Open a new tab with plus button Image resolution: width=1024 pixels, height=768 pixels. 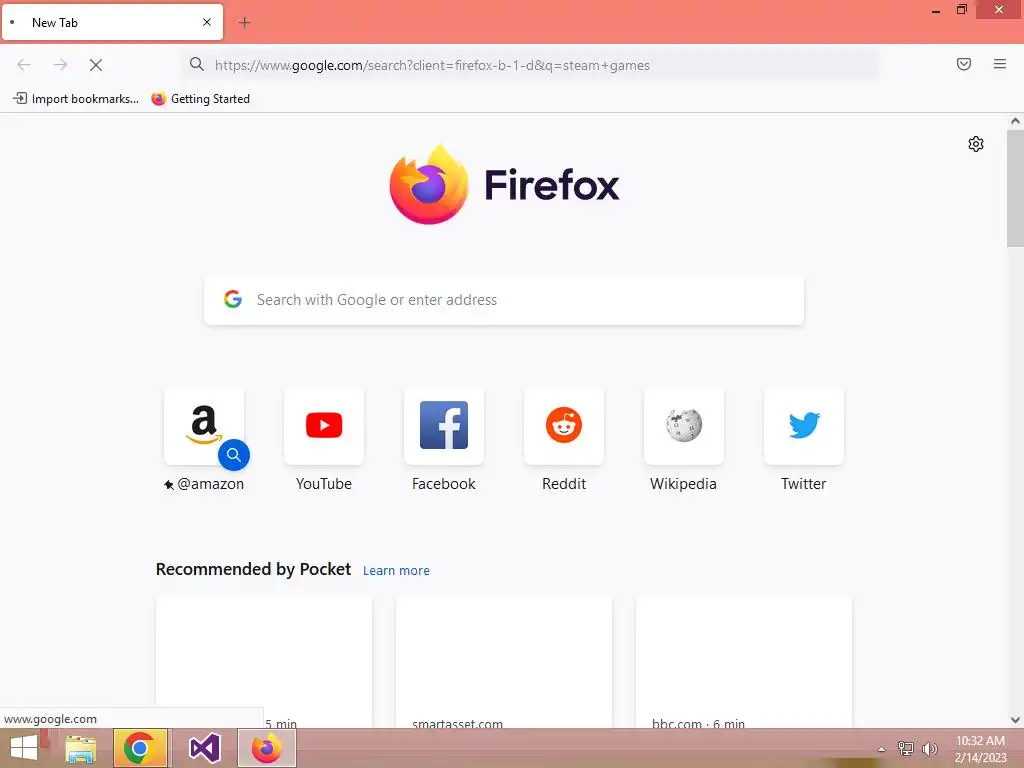point(244,22)
